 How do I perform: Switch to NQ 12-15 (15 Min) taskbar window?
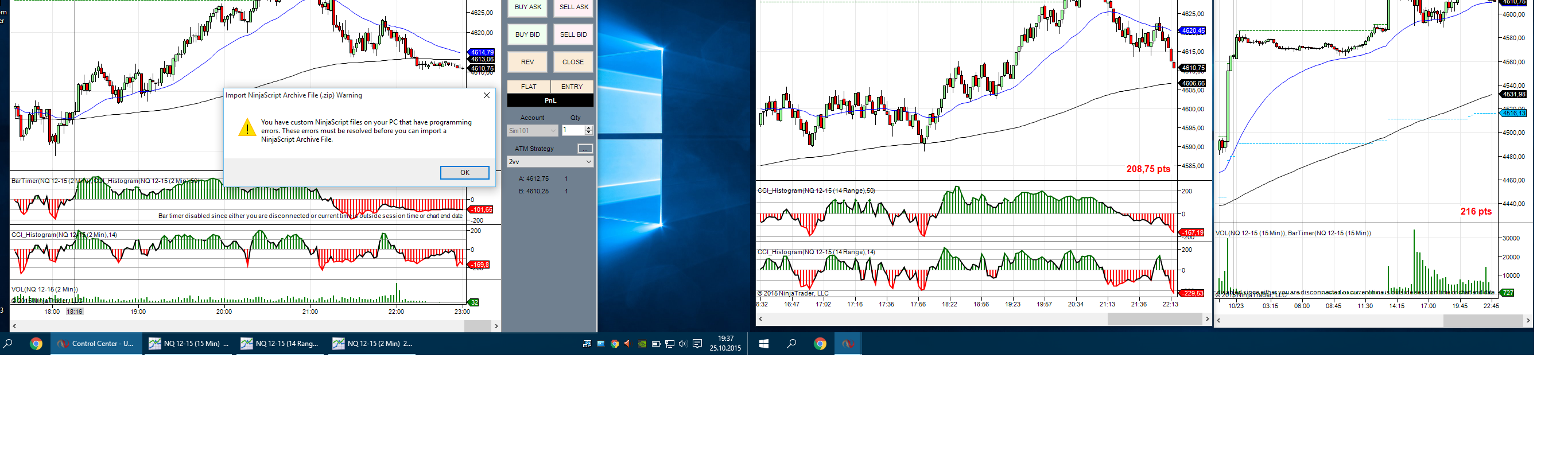coord(189,344)
